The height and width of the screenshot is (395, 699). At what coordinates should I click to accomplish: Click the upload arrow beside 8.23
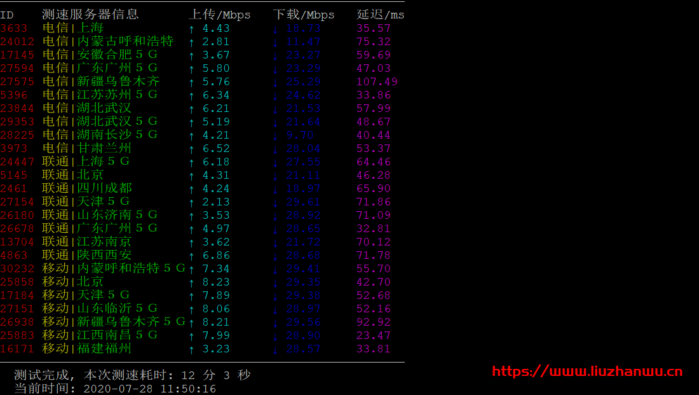point(191,283)
